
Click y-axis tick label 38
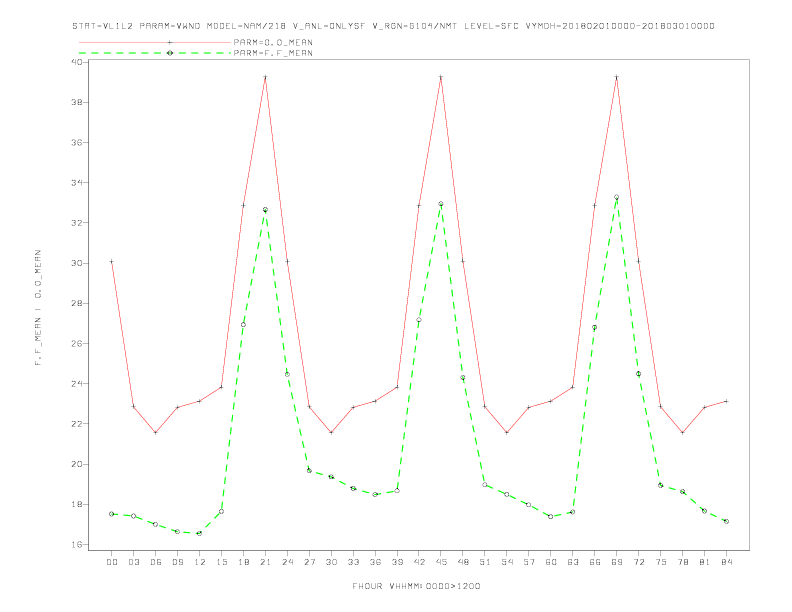point(77,102)
